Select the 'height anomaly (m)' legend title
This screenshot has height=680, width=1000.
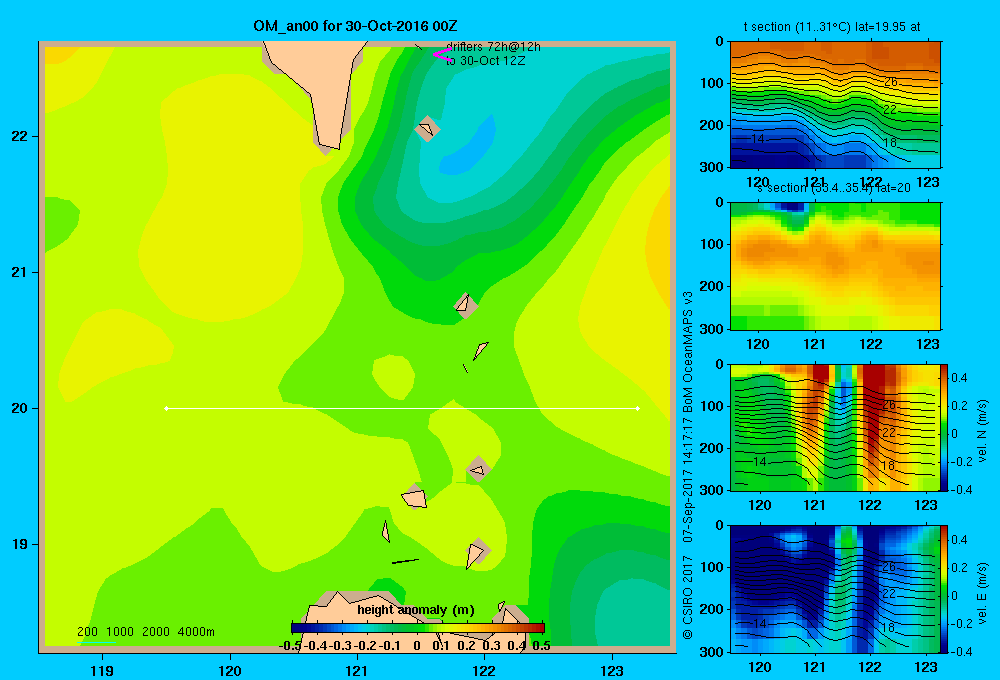[x=416, y=610]
